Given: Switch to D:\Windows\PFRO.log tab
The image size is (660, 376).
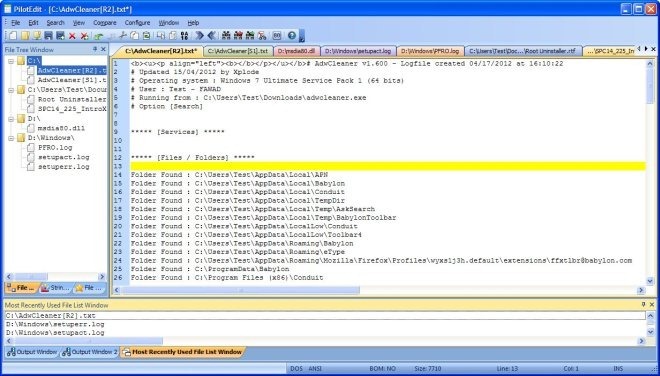Looking at the screenshot, I should click(430, 51).
